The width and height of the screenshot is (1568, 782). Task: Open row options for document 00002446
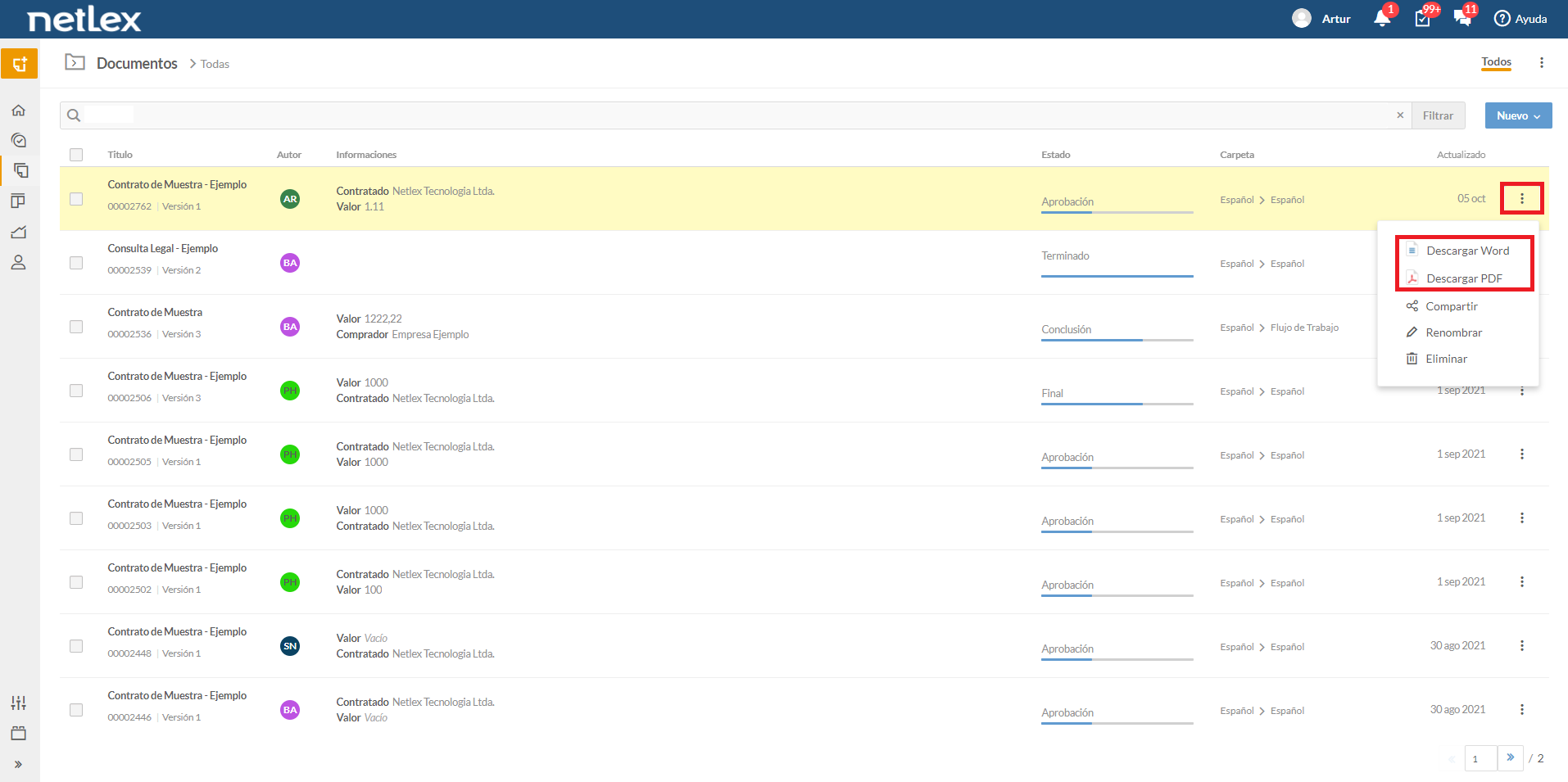pyautogui.click(x=1522, y=710)
